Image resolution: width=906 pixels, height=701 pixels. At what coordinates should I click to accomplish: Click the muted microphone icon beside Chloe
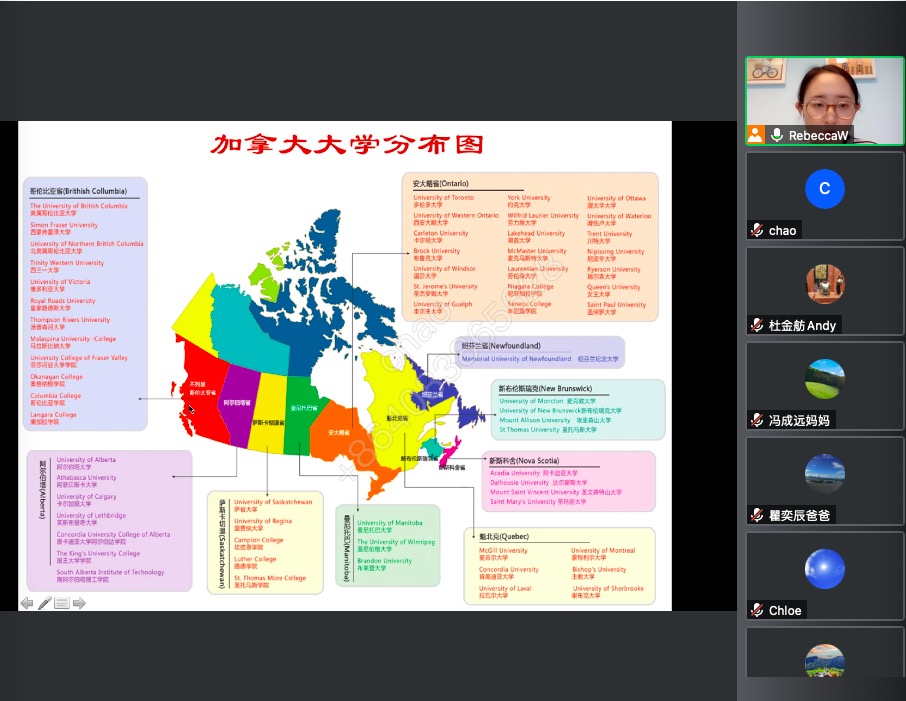pyautogui.click(x=757, y=610)
